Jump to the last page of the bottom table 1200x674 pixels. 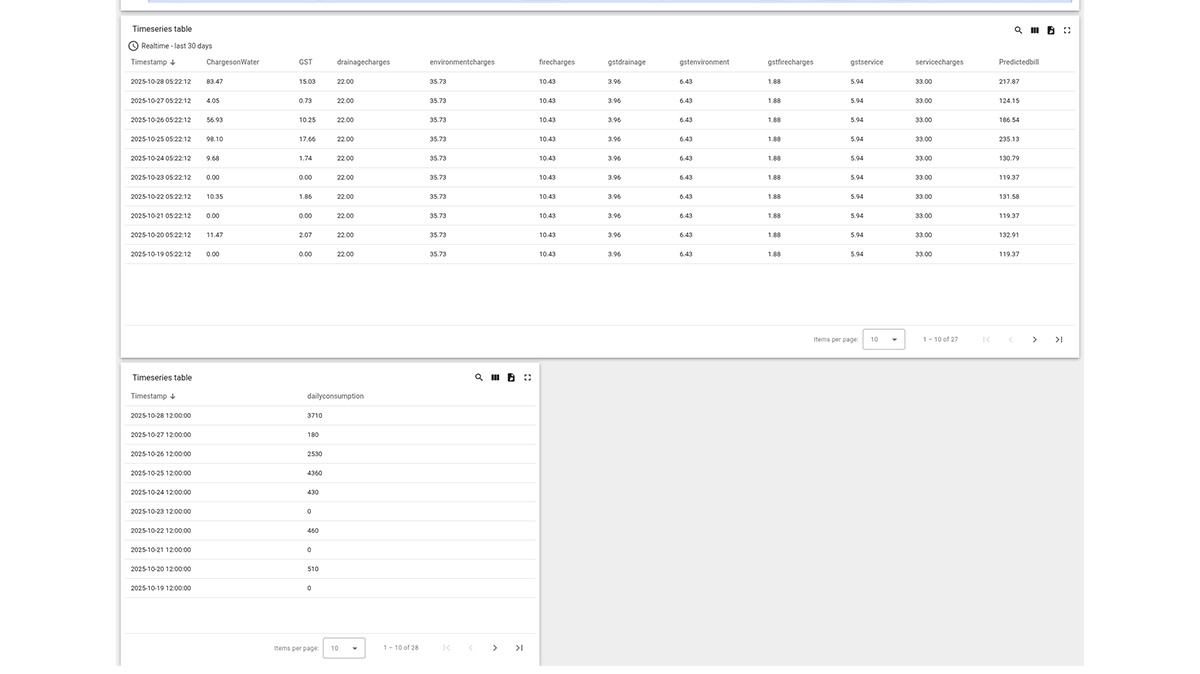[x=518, y=646]
